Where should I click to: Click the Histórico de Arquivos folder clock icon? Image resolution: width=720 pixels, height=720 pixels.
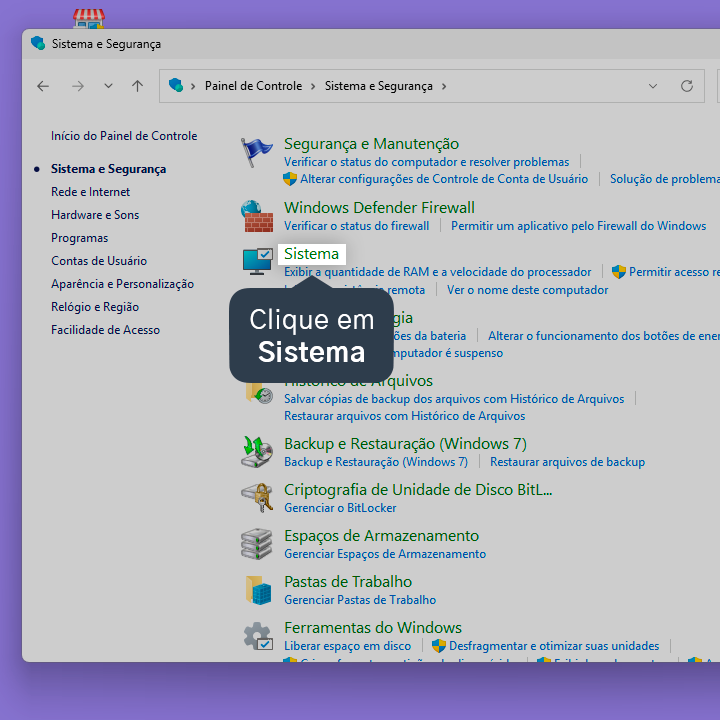(259, 394)
